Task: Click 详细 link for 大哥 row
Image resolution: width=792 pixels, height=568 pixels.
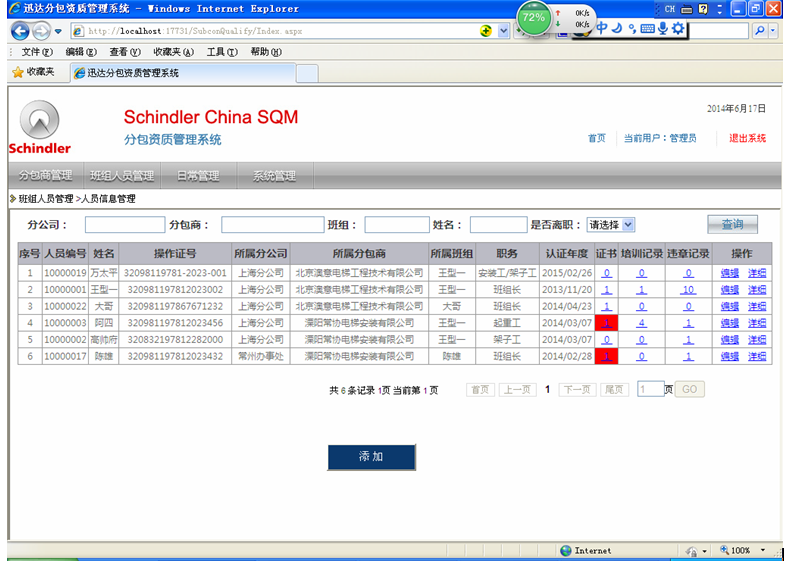Action: (757, 306)
